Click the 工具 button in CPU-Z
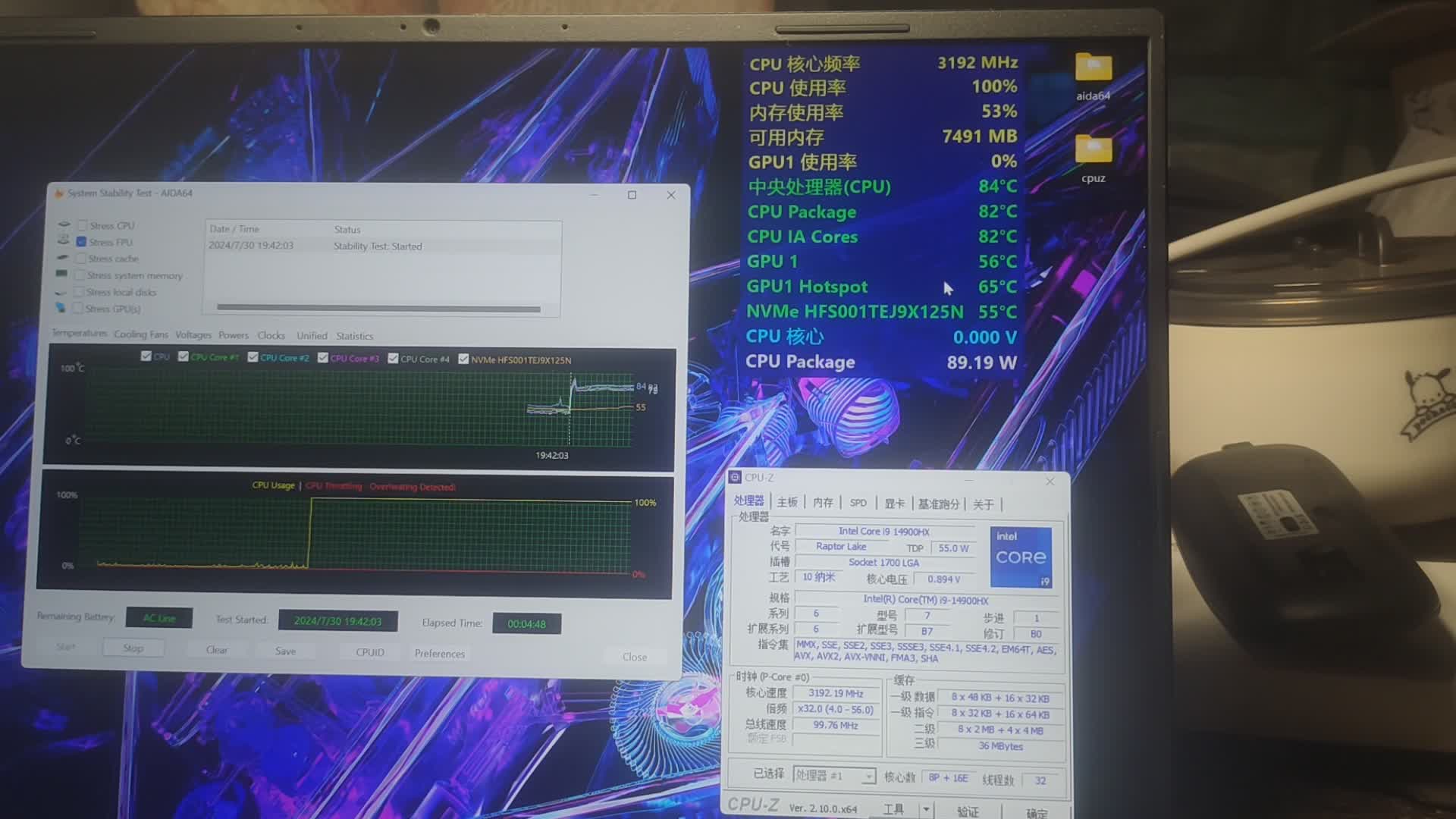Viewport: 1456px width, 819px height. pos(893,809)
